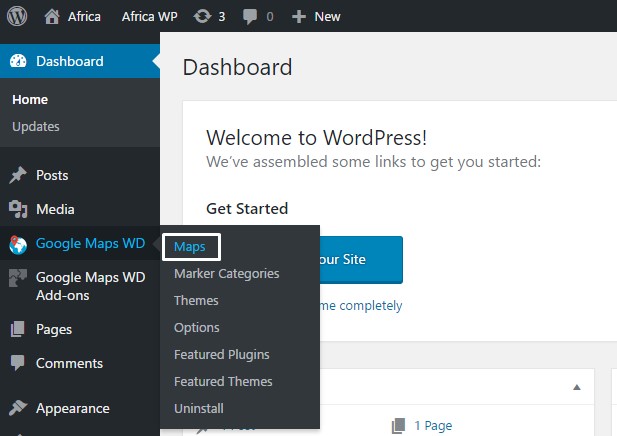Collapse the dashboard widget using the arrow
Image resolution: width=617 pixels, height=436 pixels.
pos(577,387)
